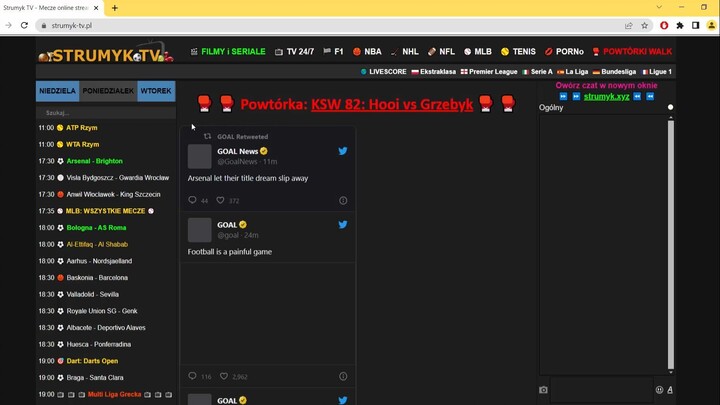Click the strumyk.xyz chat link

click(x=606, y=96)
